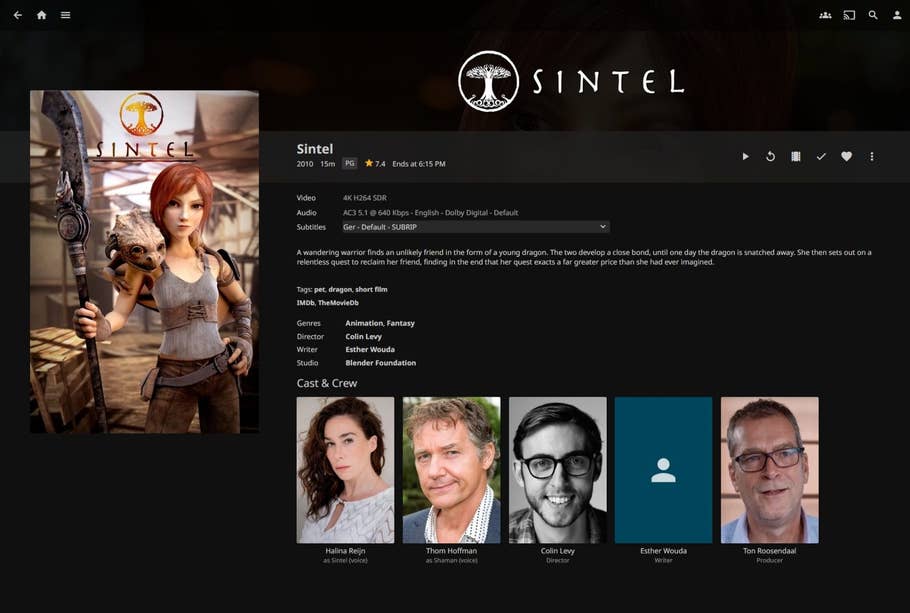Open the Home screen via house icon
910x613 pixels.
(41, 15)
